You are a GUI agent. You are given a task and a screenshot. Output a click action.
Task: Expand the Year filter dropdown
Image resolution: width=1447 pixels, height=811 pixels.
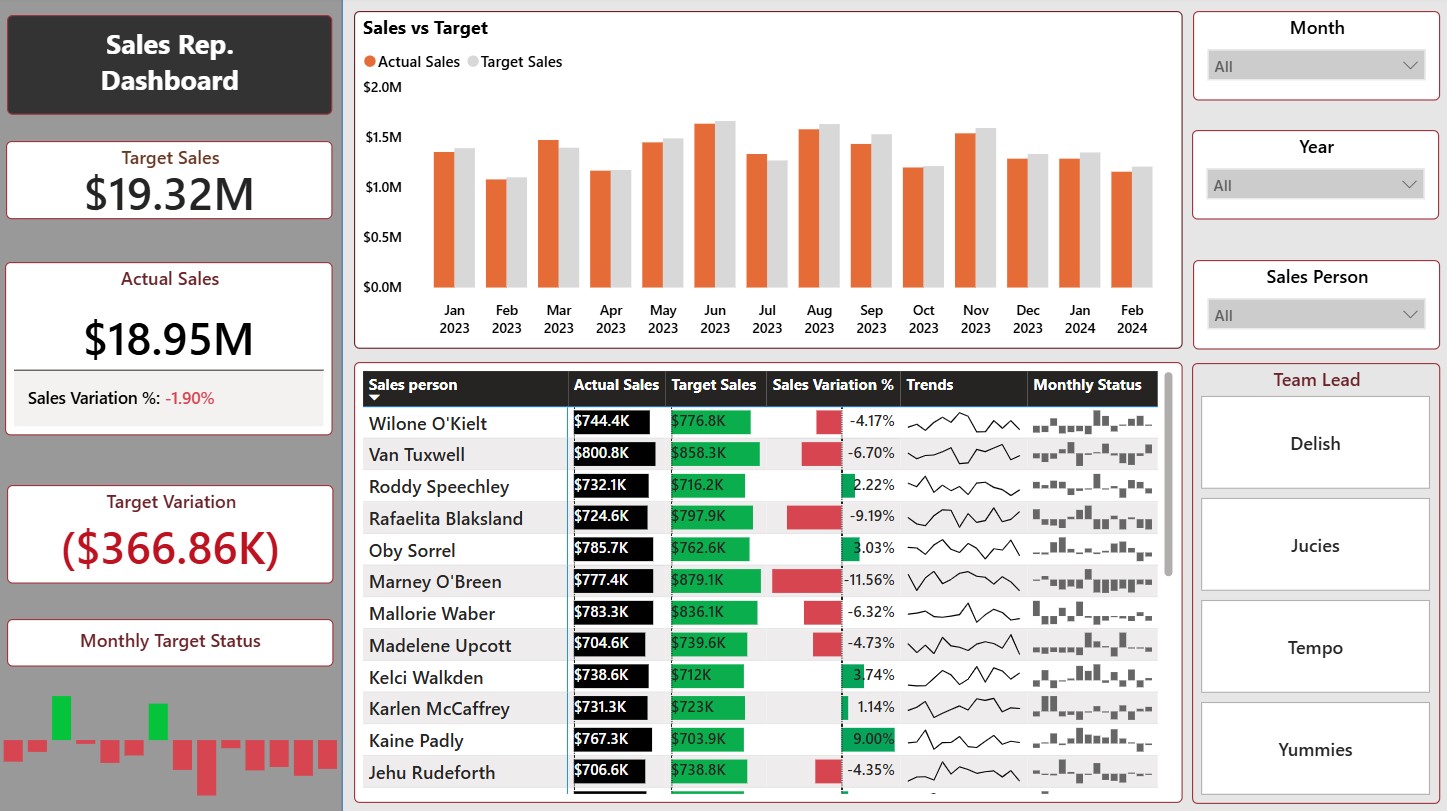click(x=1315, y=185)
